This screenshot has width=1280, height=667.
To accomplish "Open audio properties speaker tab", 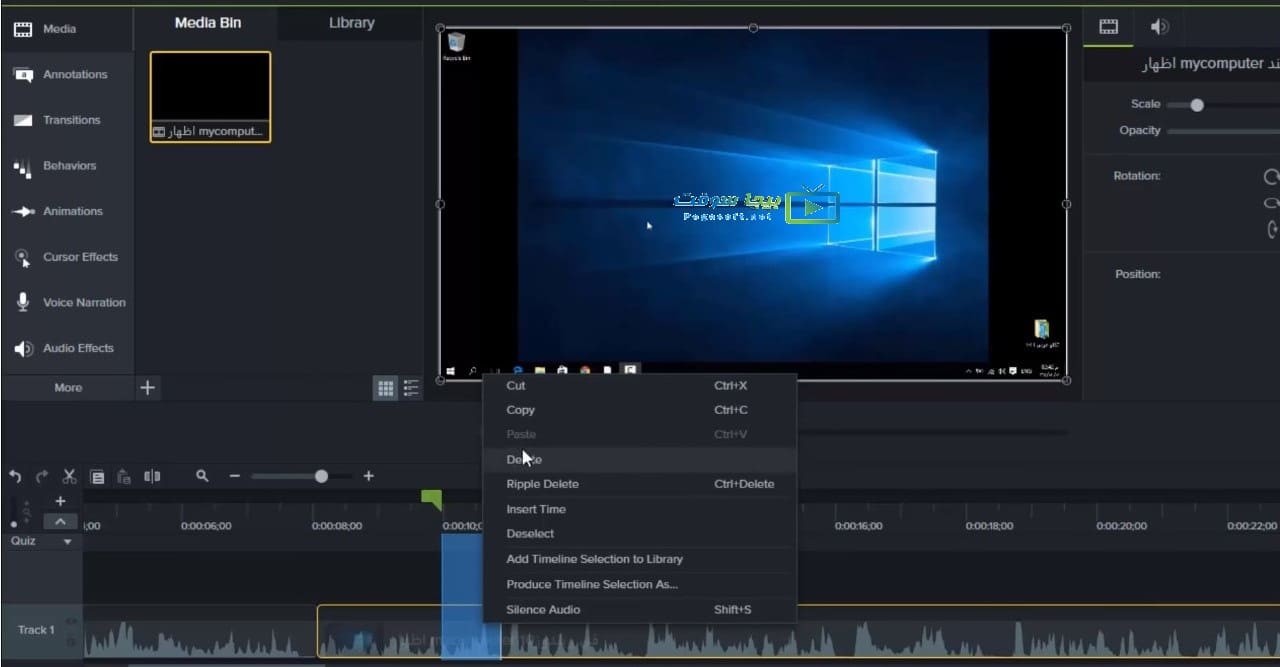I will pos(1159,27).
